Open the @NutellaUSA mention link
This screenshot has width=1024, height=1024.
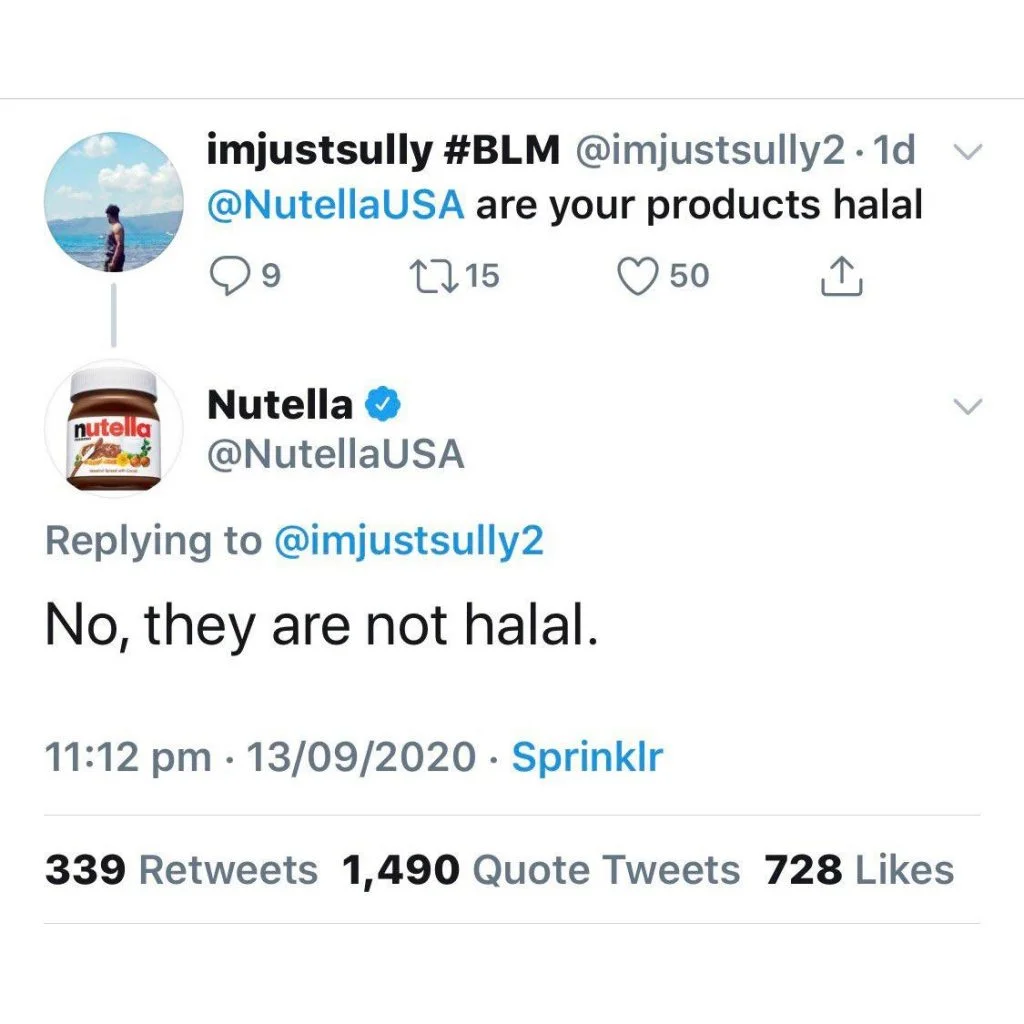click(335, 205)
